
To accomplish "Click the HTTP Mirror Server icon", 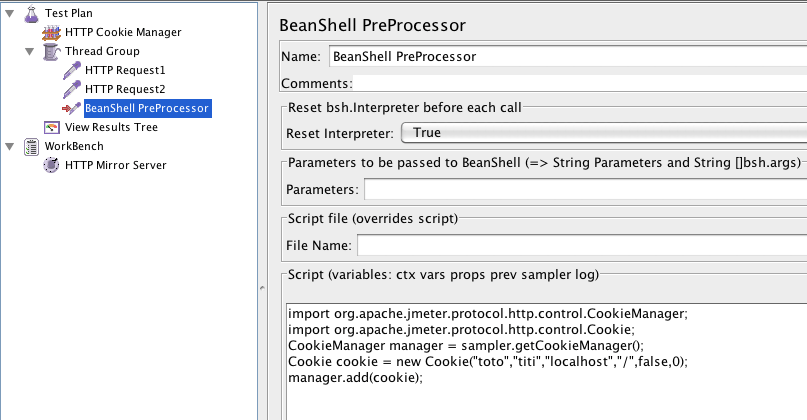I will pyautogui.click(x=50, y=165).
